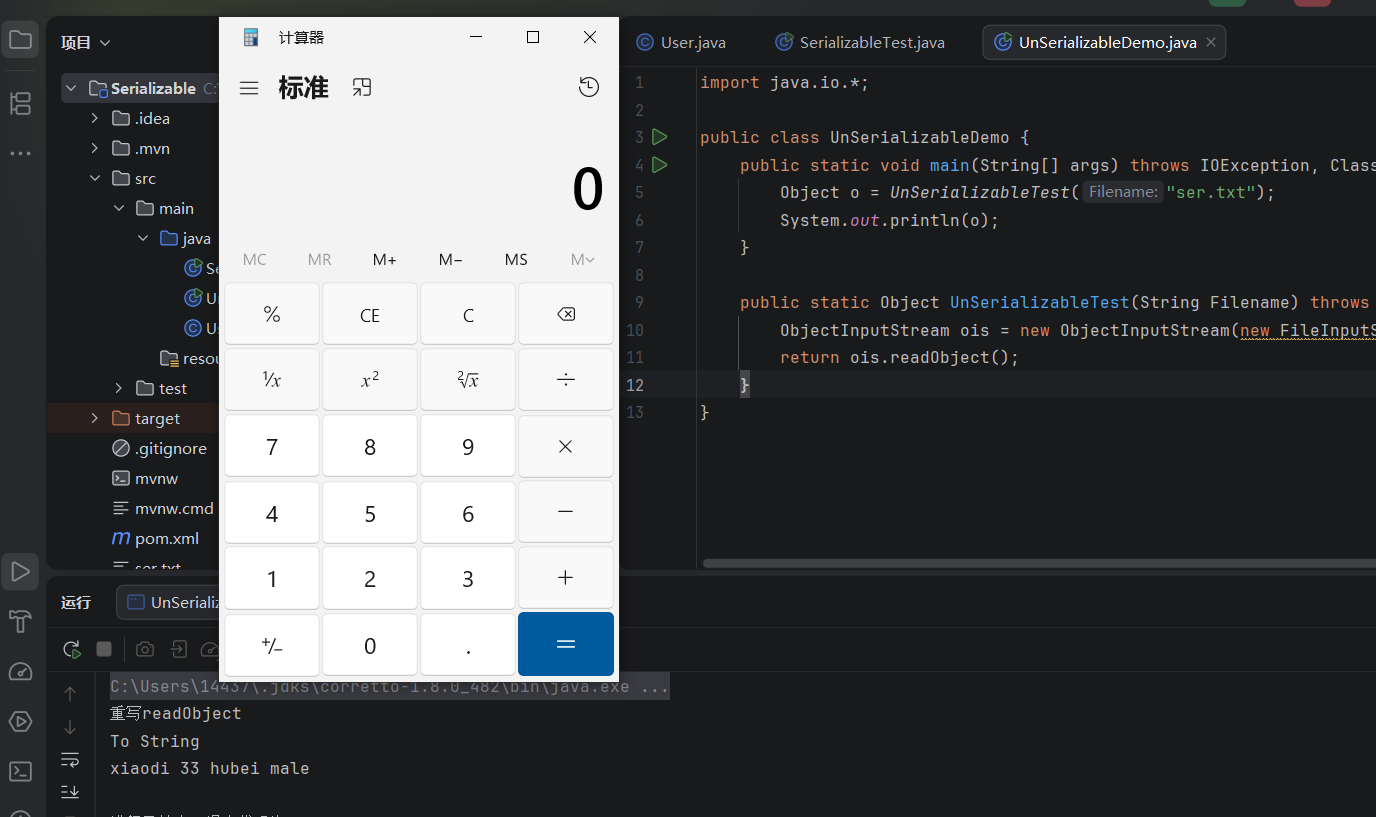Image resolution: width=1376 pixels, height=817 pixels.
Task: Click the reciprocal 1/x button
Action: coord(272,379)
